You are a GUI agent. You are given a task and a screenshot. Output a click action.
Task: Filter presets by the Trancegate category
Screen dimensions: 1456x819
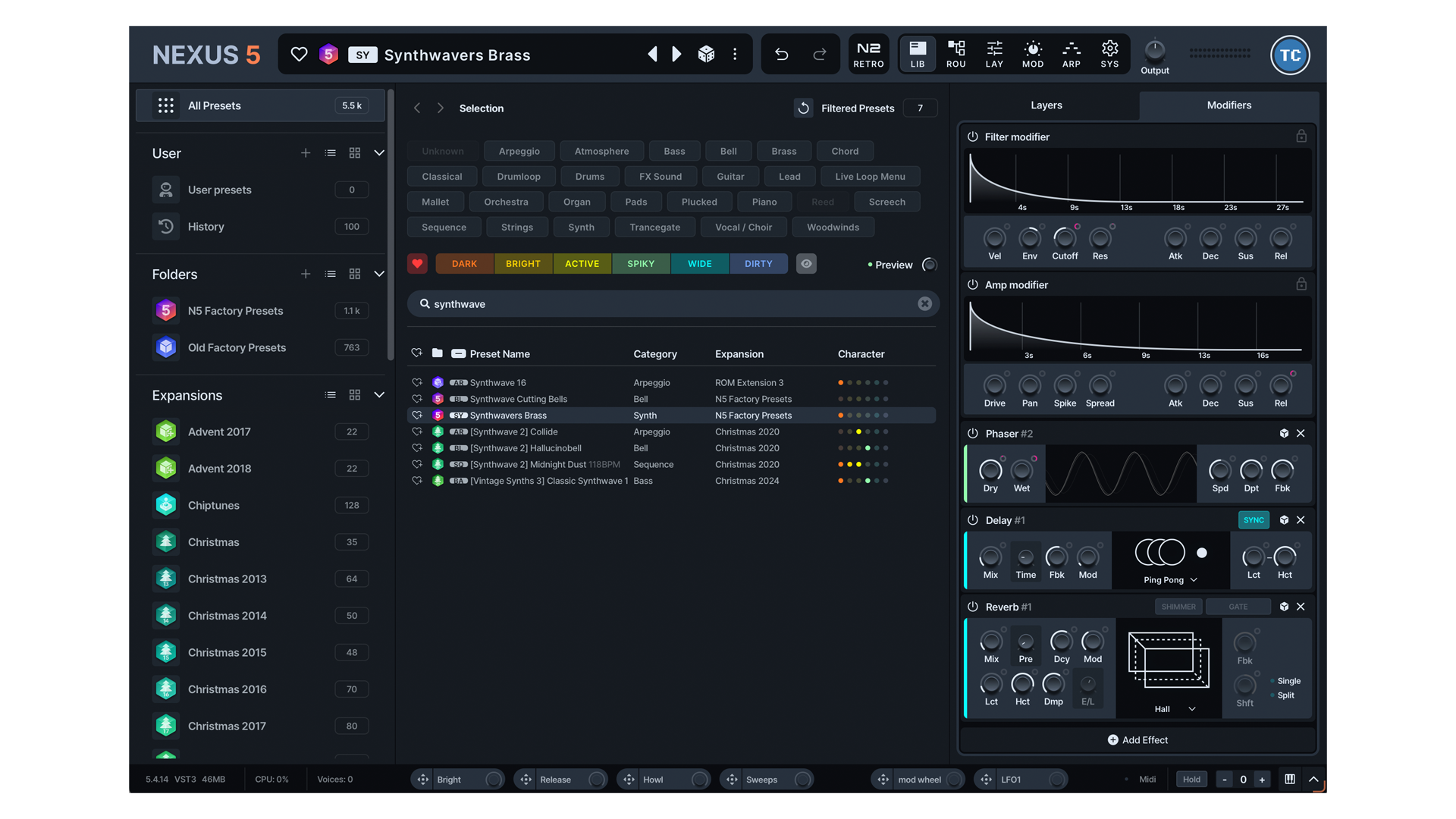pyautogui.click(x=654, y=227)
